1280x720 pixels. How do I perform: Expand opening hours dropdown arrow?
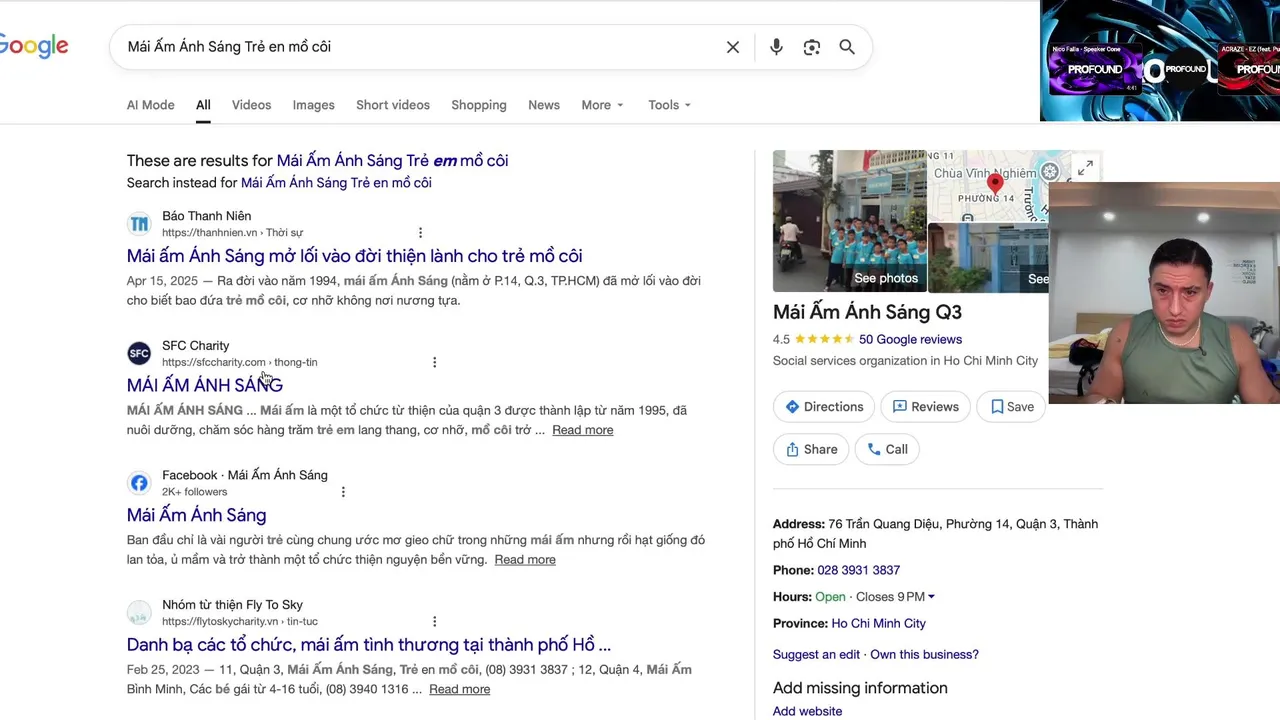931,597
